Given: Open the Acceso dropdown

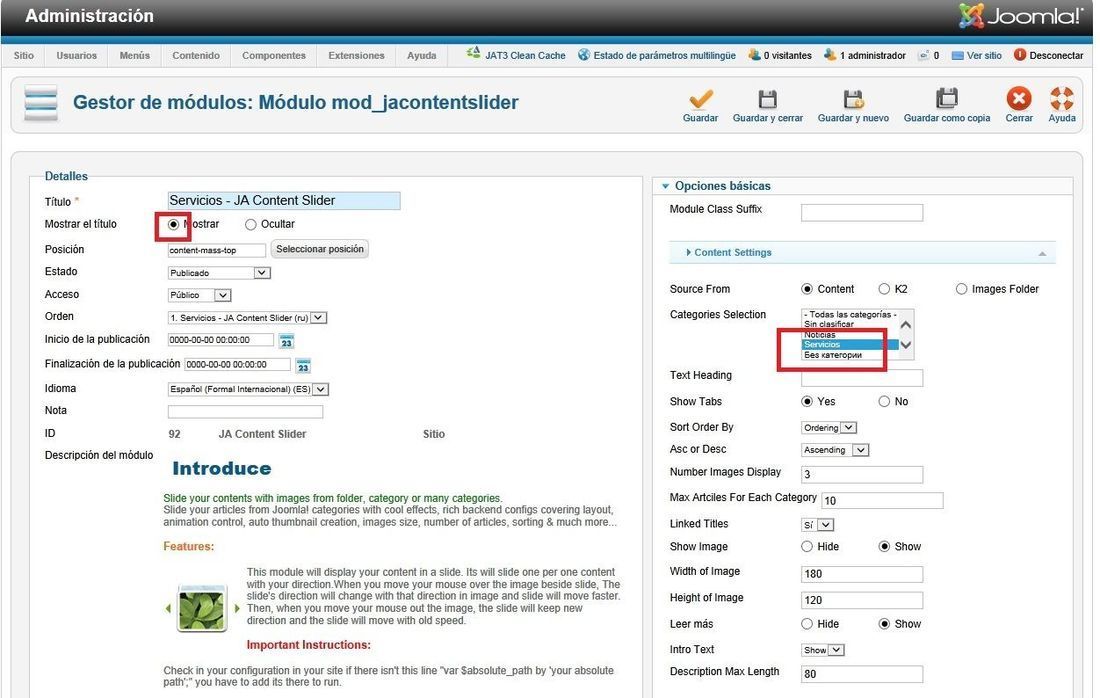Looking at the screenshot, I should pos(199,295).
